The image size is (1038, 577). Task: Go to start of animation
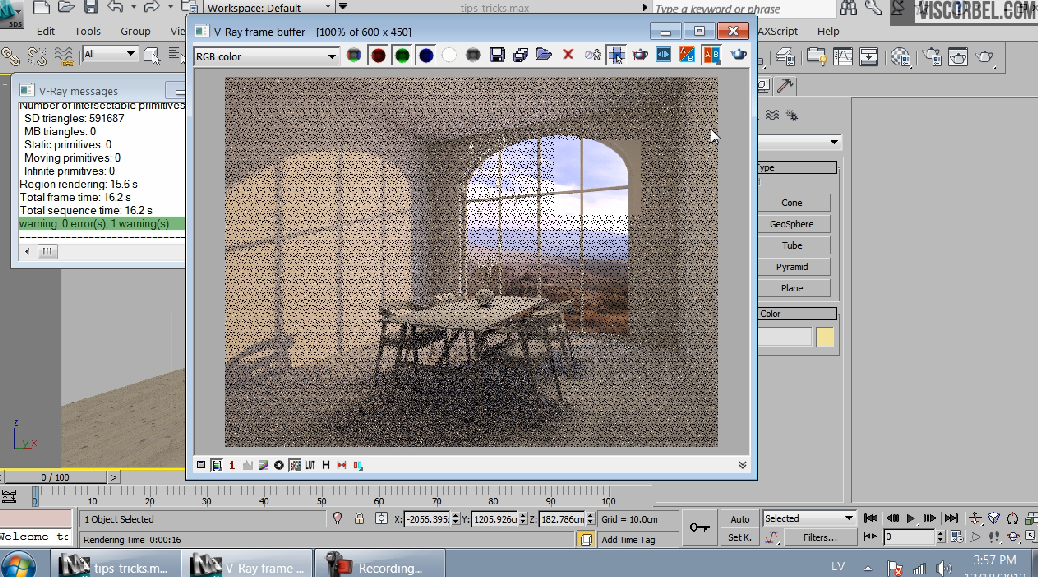(x=871, y=518)
